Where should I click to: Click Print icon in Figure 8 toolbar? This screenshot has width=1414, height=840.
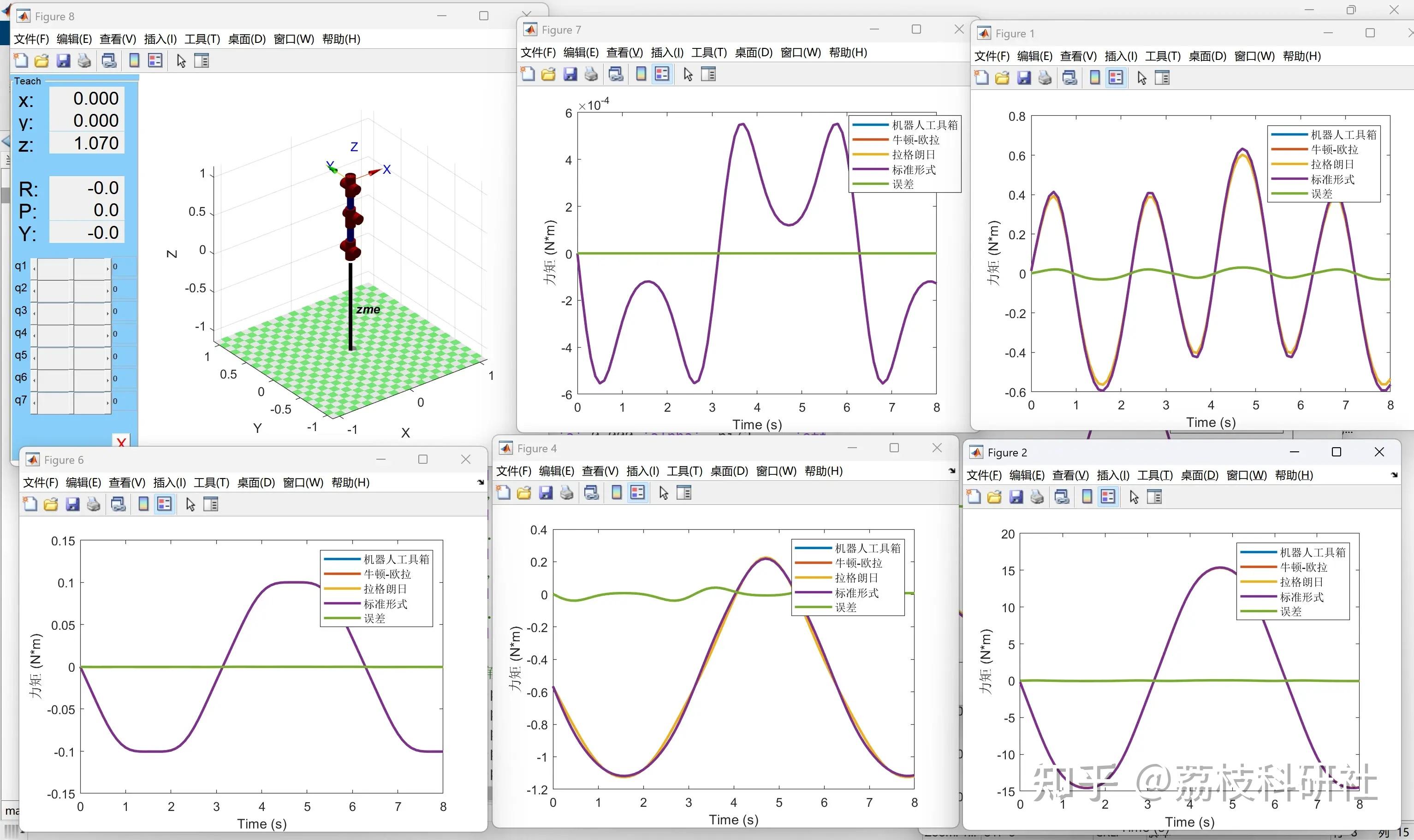pyautogui.click(x=84, y=60)
